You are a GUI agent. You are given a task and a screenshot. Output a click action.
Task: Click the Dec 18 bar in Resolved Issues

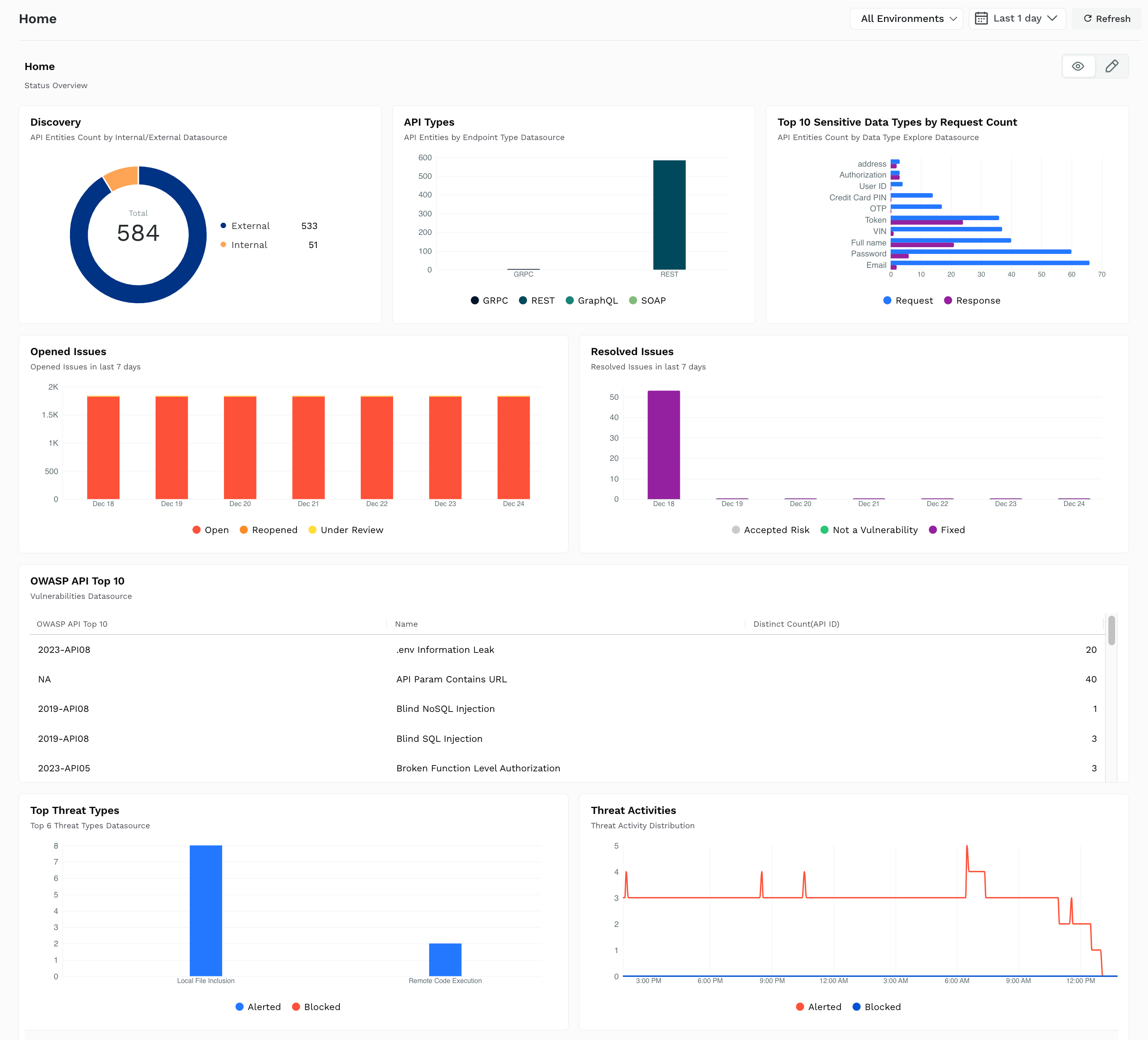click(663, 445)
